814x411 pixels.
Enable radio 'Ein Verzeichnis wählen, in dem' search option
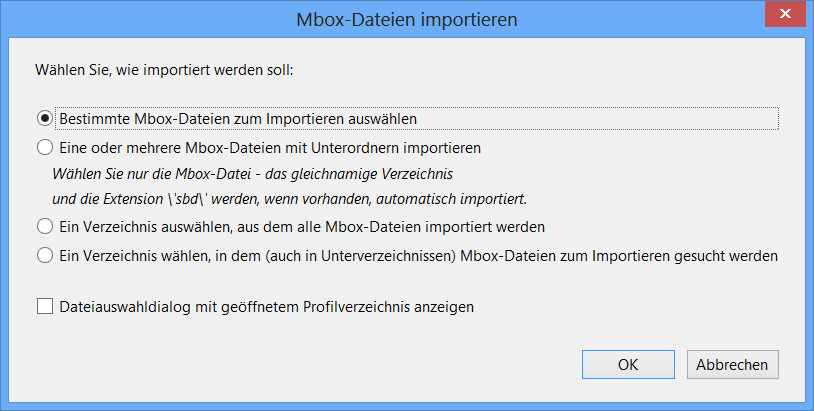coord(44,255)
